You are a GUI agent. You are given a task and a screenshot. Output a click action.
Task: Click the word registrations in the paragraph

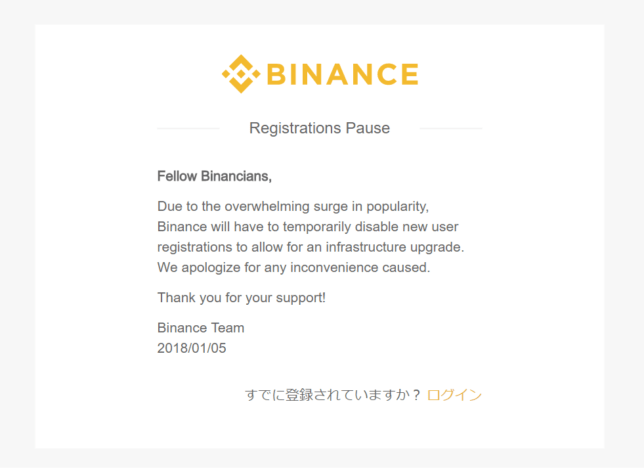[195, 248]
